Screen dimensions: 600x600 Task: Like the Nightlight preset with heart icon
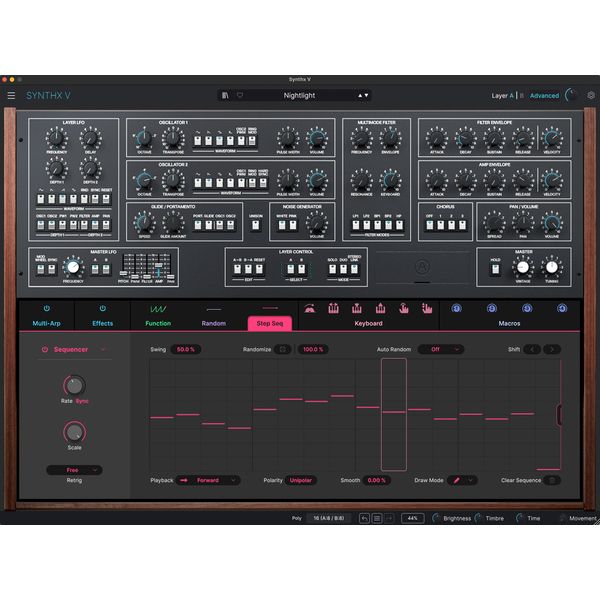pyautogui.click(x=240, y=95)
